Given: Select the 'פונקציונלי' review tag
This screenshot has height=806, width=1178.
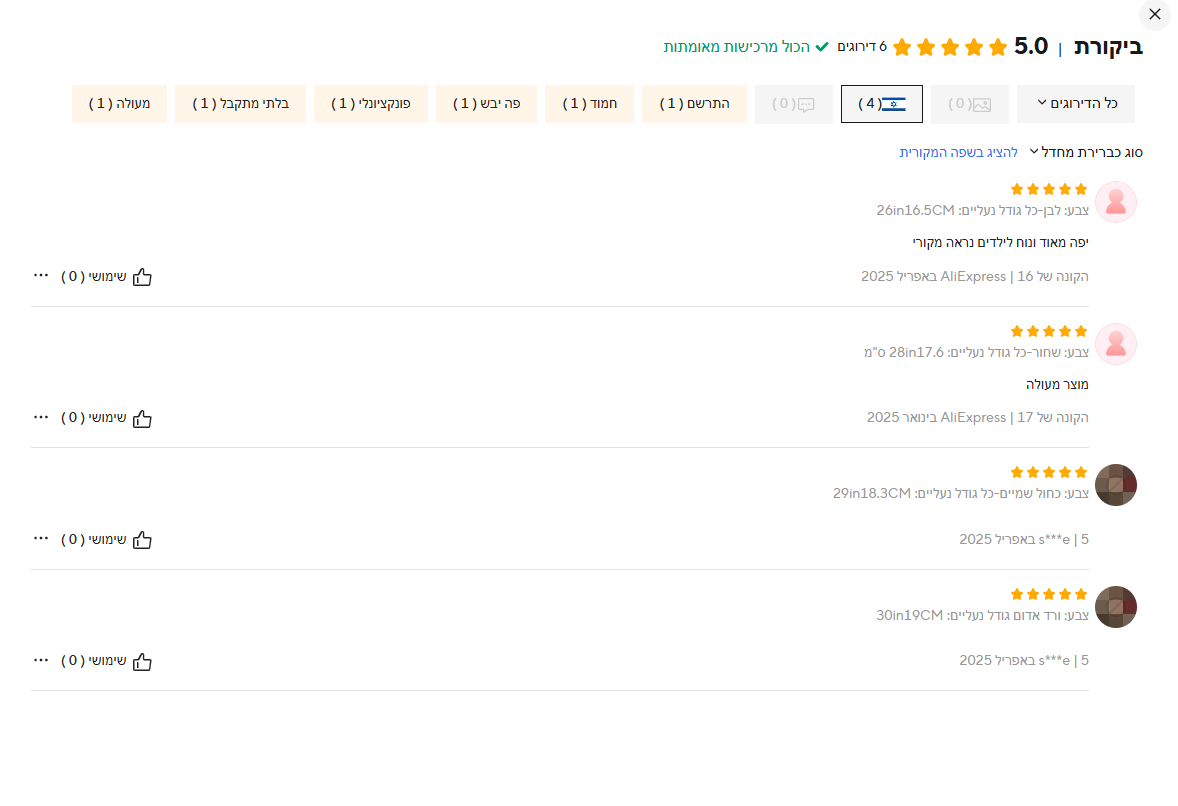Looking at the screenshot, I should click(371, 104).
